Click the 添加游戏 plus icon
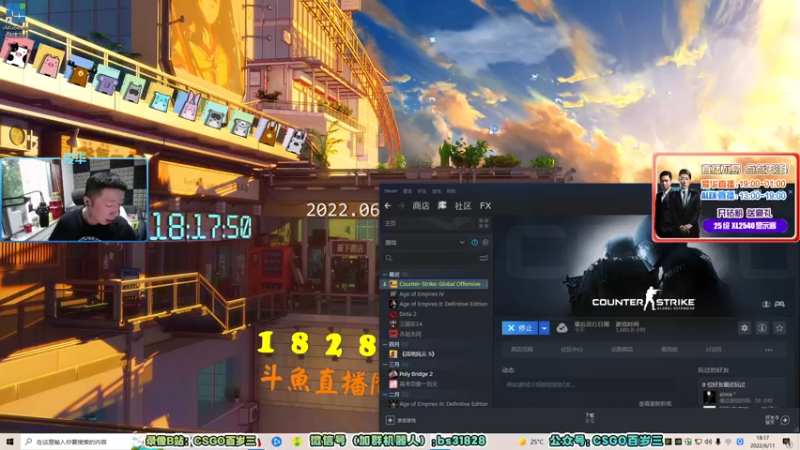This screenshot has height=450, width=800. [390, 420]
